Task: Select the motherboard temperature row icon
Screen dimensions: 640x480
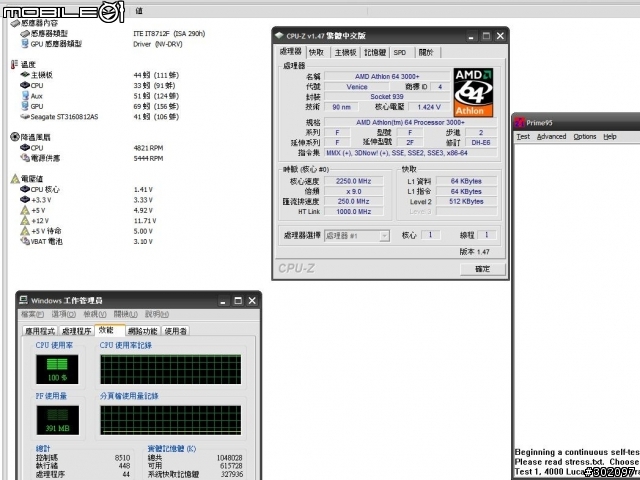Action: 25,75
